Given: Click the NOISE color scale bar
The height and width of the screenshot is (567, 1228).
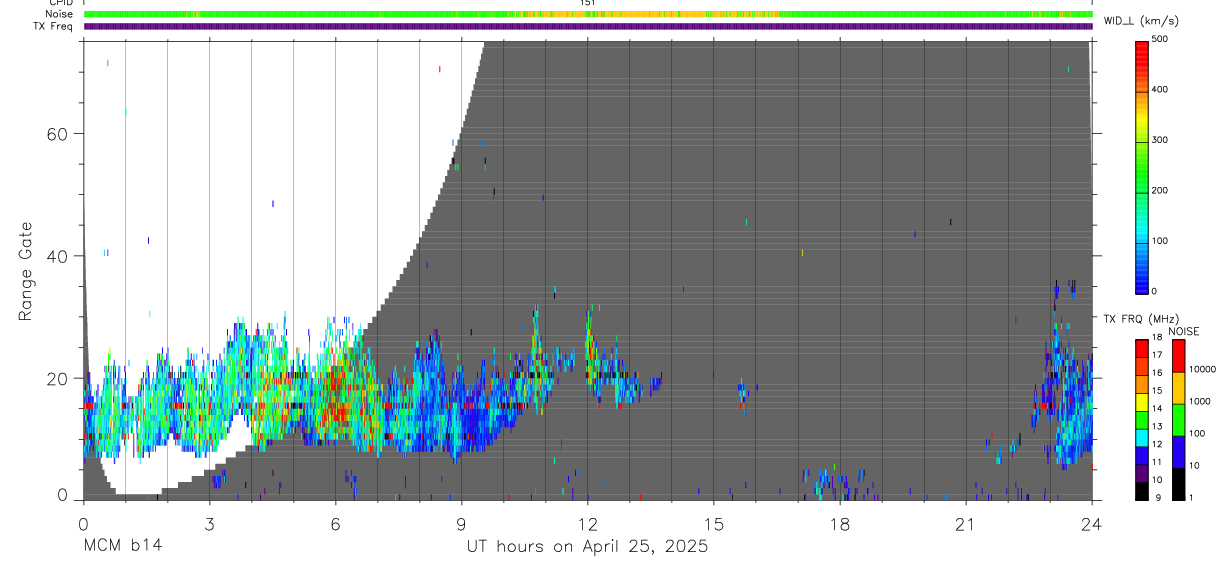Looking at the screenshot, I should tap(1179, 419).
